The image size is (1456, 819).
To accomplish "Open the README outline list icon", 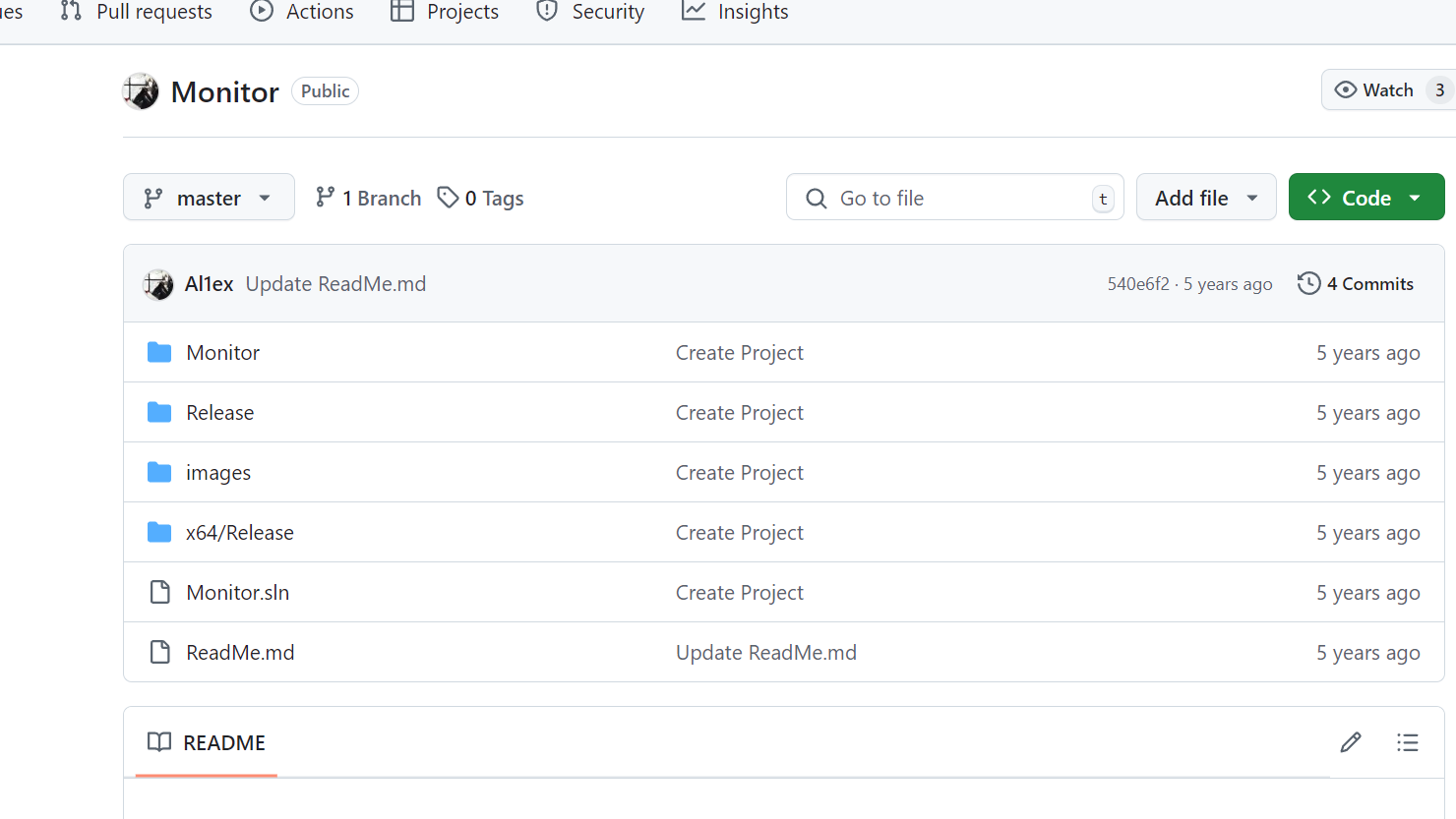I will pos(1408,742).
